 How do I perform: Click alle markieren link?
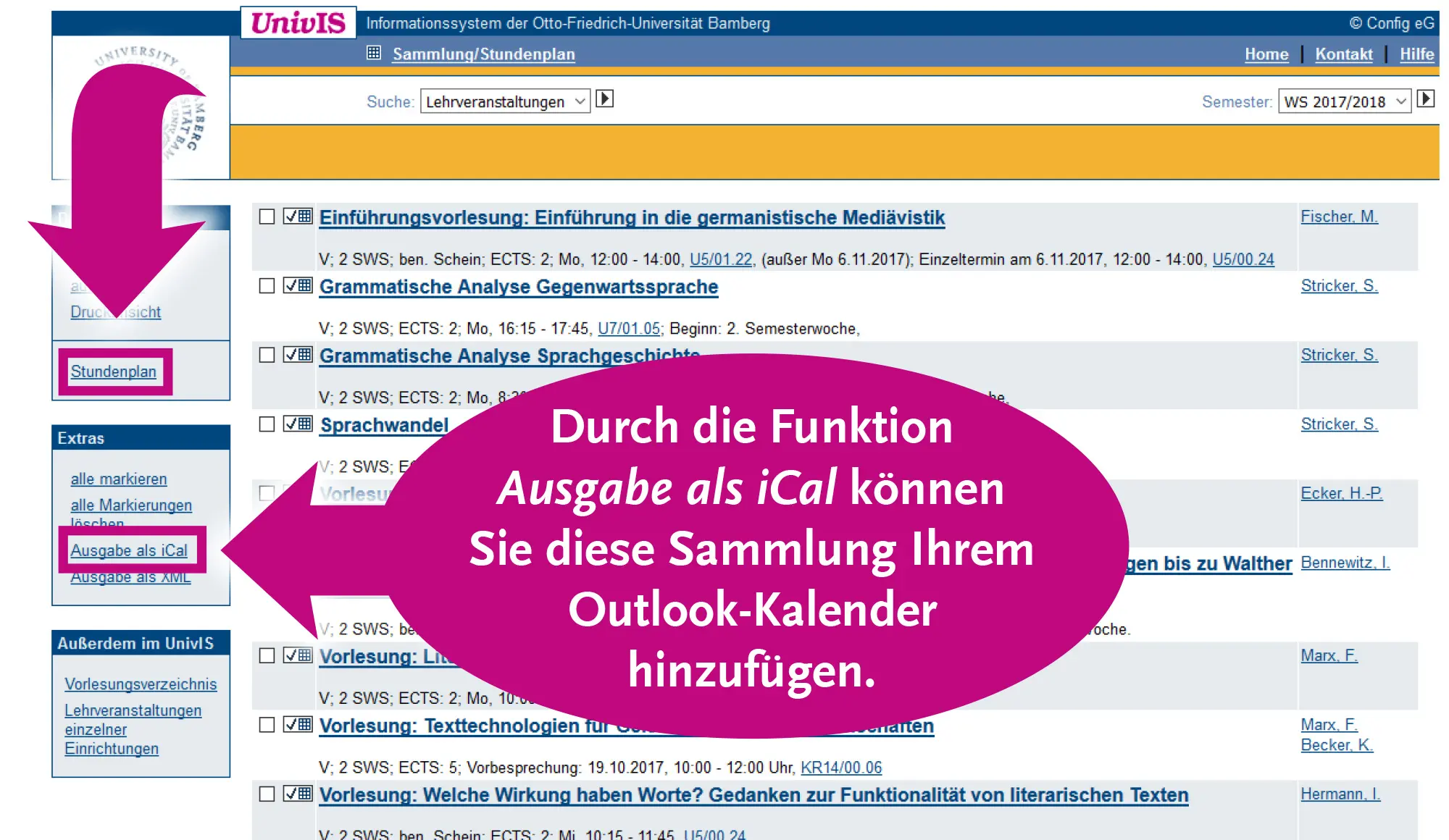pyautogui.click(x=119, y=479)
